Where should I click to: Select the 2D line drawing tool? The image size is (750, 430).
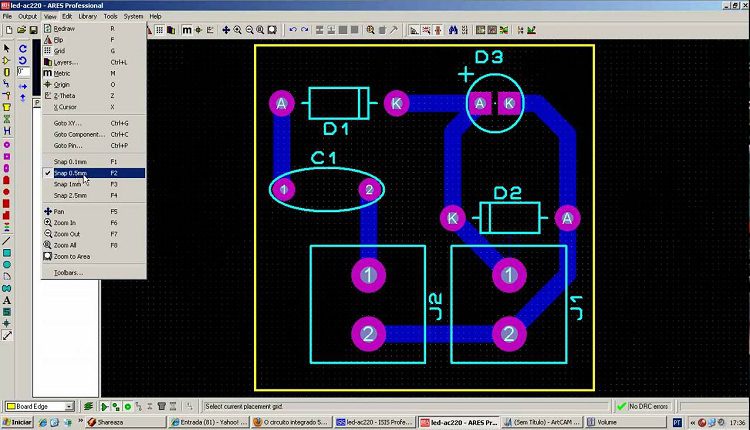coord(7,241)
